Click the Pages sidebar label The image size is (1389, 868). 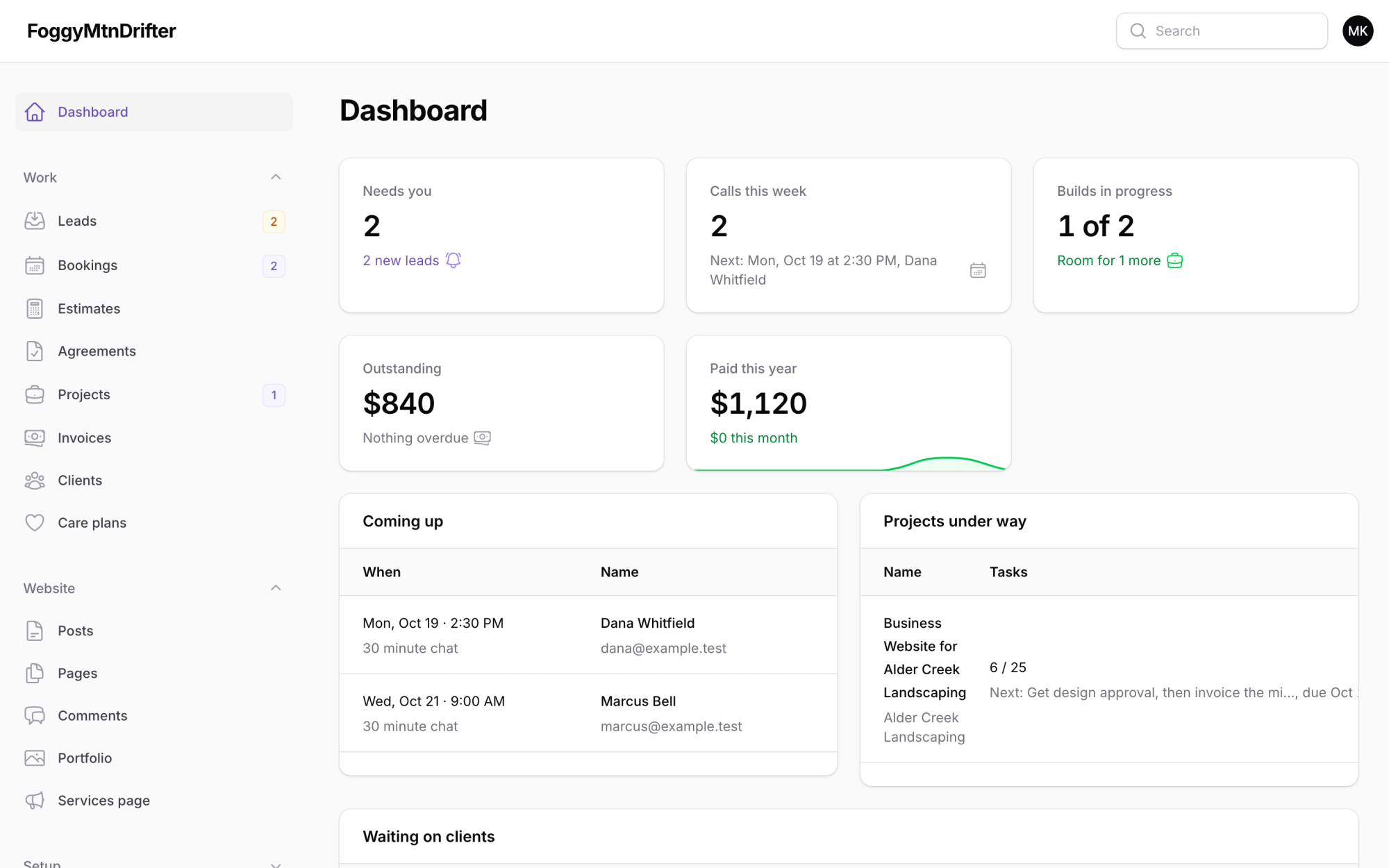[77, 673]
